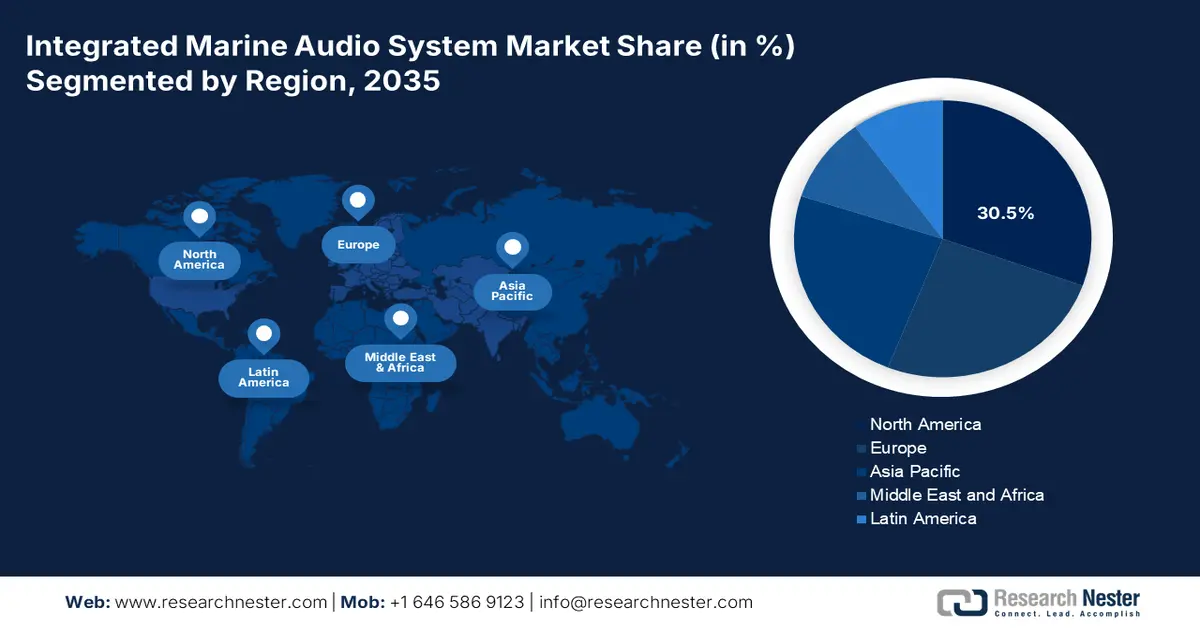This screenshot has height=628, width=1200.
Task: Click the Europe map pin icon
Action: pos(357,202)
